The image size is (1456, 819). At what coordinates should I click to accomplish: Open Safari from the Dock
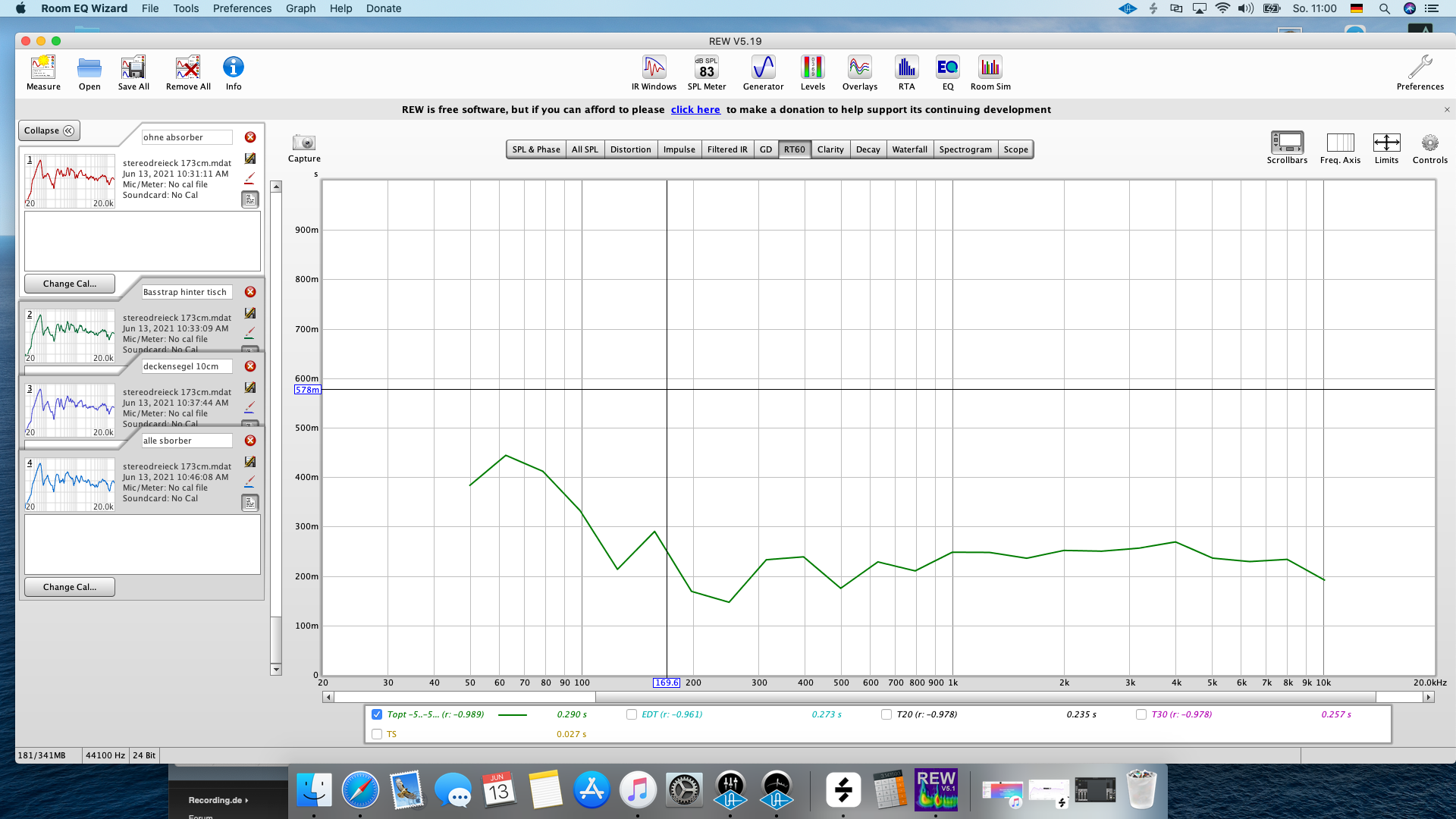point(360,790)
